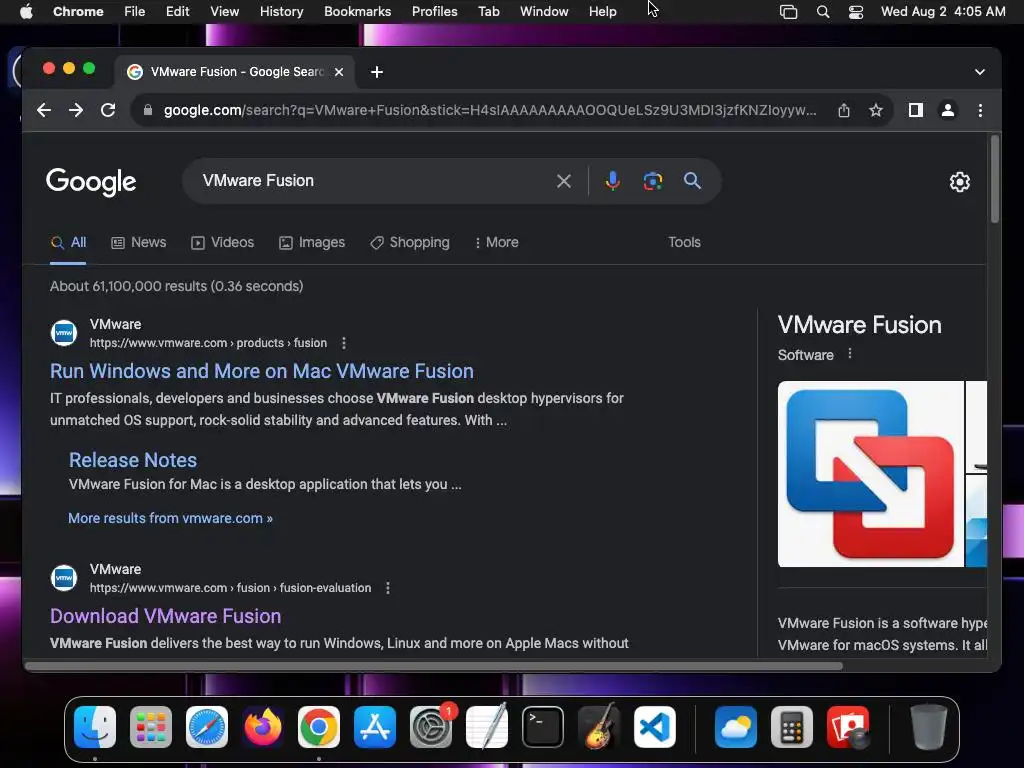Open Calculator from the Dock
The width and height of the screenshot is (1024, 768).
[792, 727]
